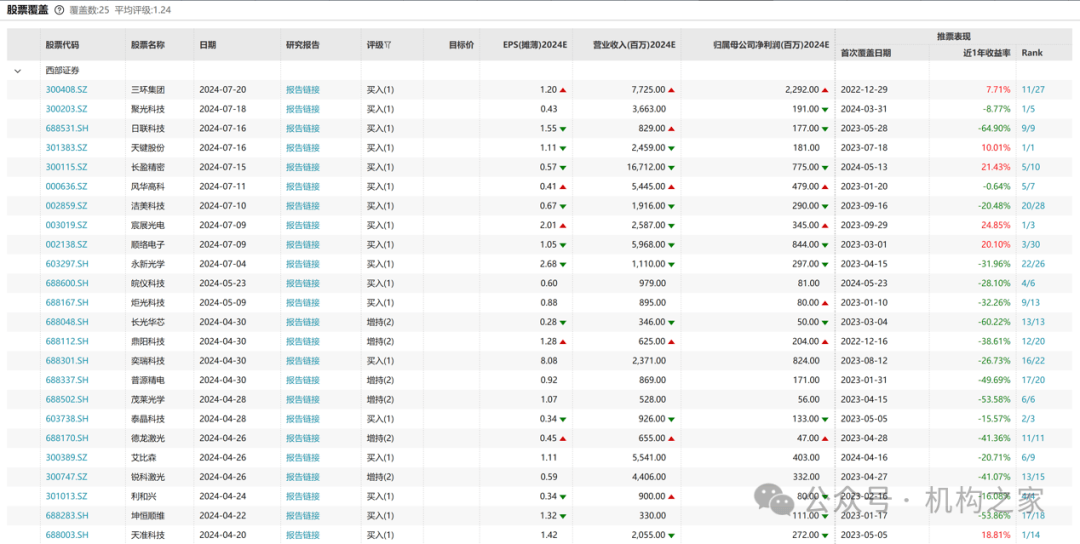Open stock code 002138.SZ link

coord(66,245)
